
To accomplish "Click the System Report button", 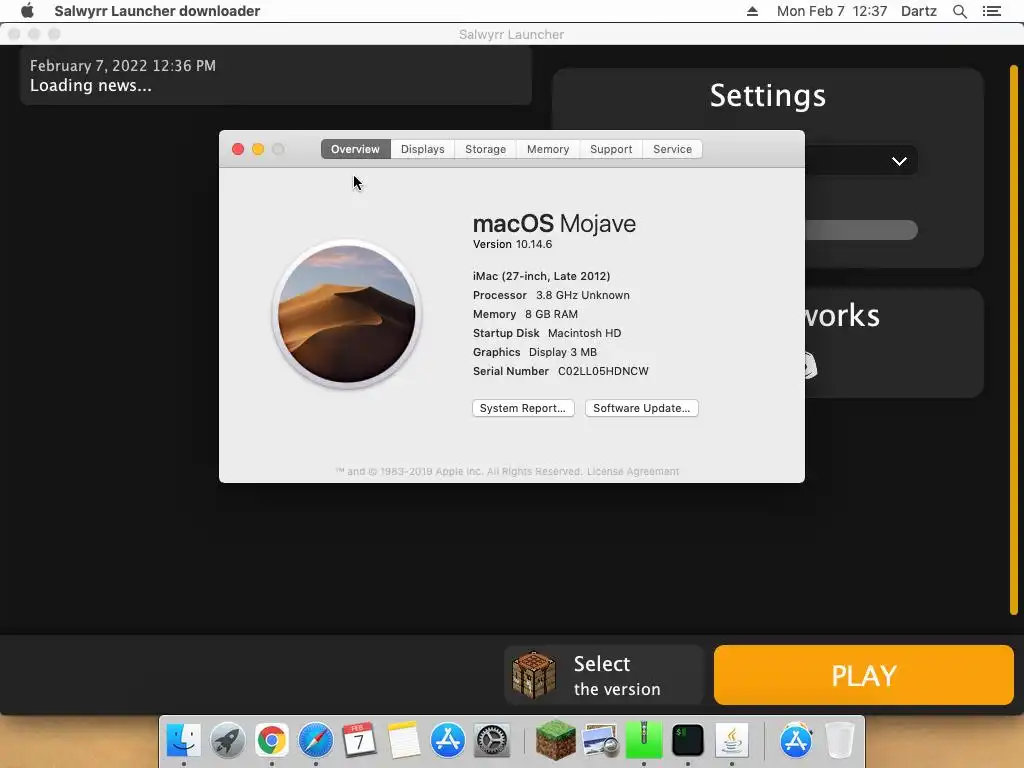I will (523, 408).
